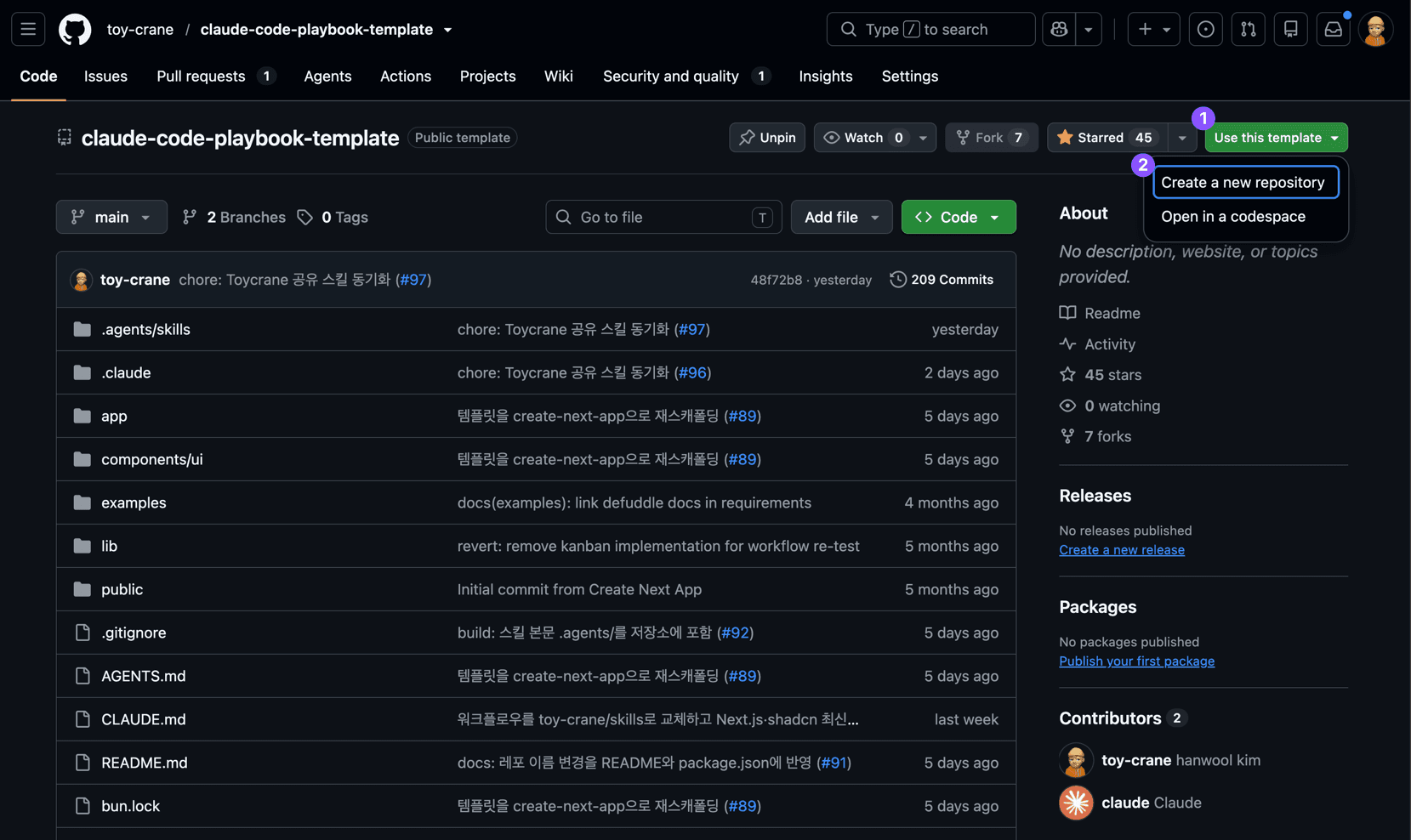The width and height of the screenshot is (1411, 840).
Task: Open the Copilot chat icon
Action: [1059, 29]
